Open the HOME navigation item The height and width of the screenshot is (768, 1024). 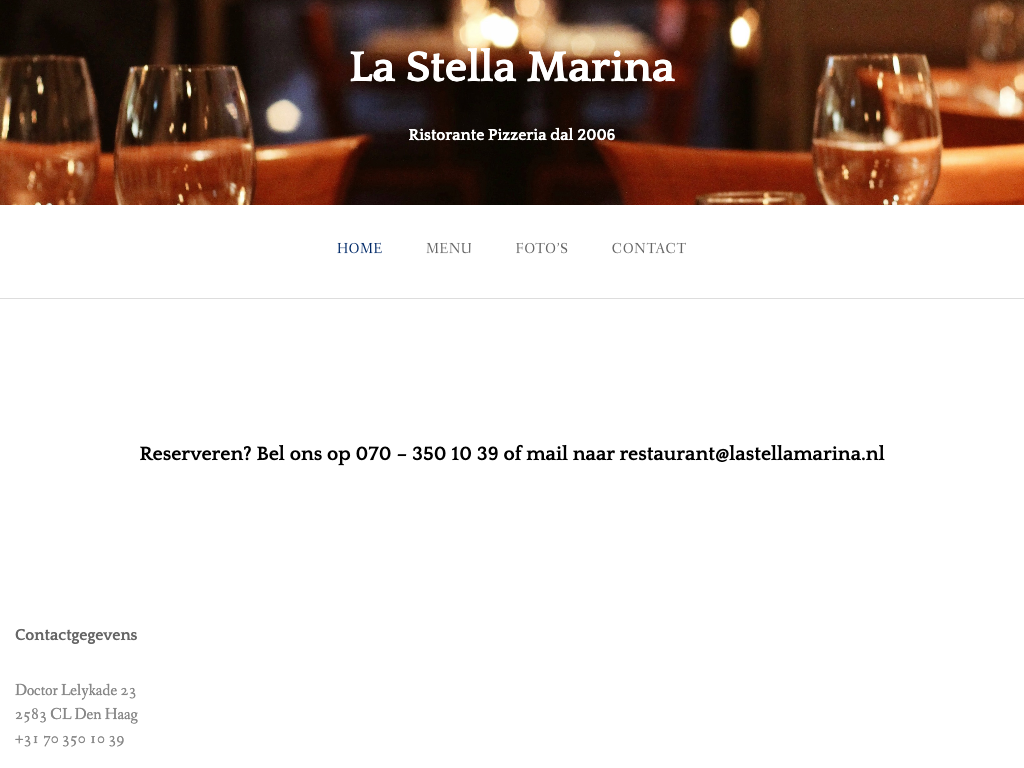click(359, 248)
